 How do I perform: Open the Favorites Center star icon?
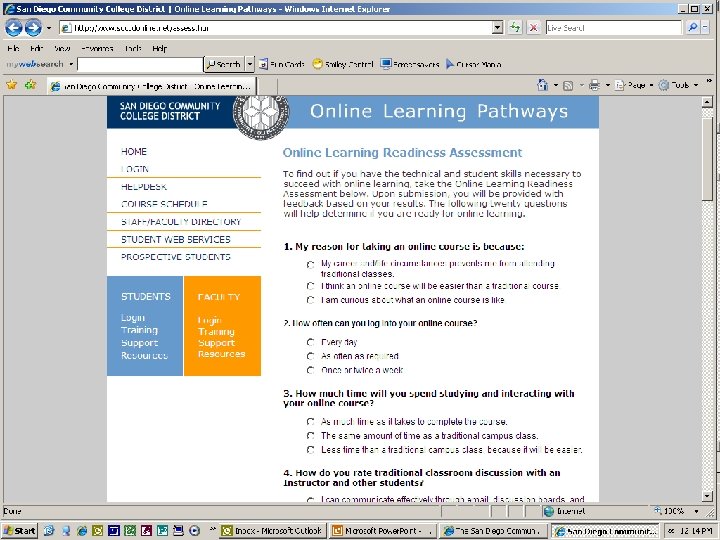(12, 85)
